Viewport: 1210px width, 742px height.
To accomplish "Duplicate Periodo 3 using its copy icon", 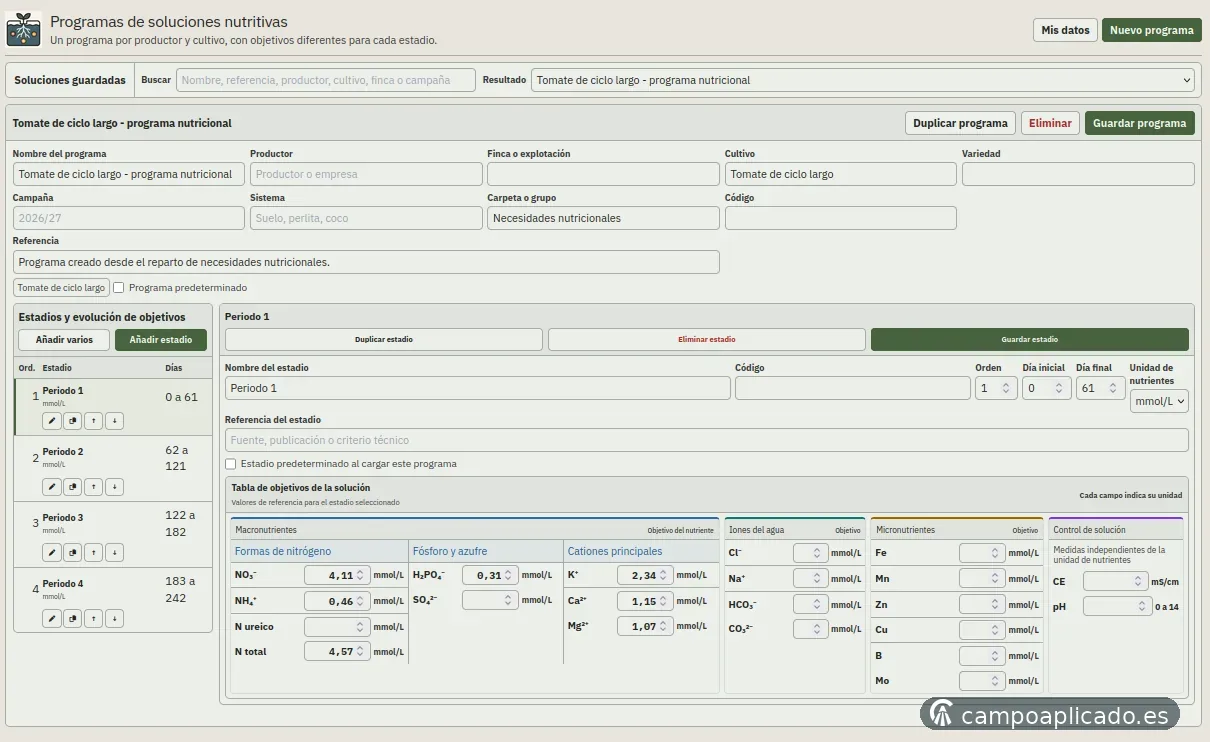I will pos(73,553).
